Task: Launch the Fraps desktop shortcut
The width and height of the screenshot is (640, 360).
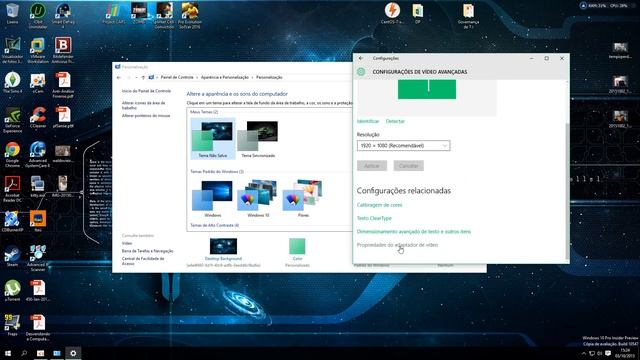Action: (12, 325)
